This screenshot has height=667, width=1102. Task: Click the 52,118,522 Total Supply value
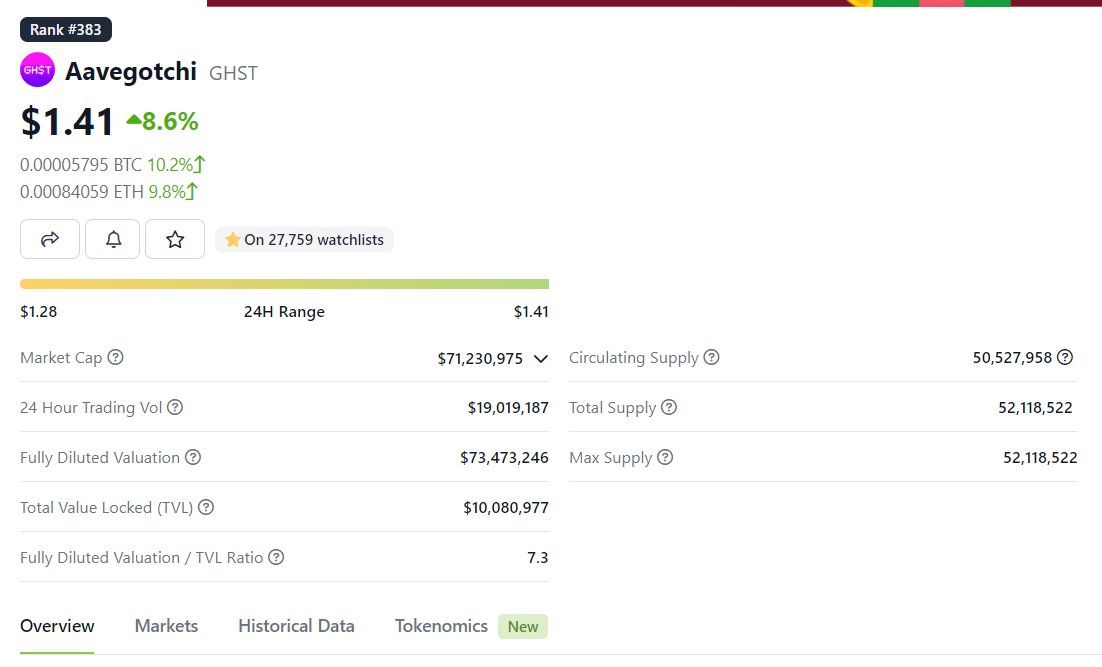1035,408
